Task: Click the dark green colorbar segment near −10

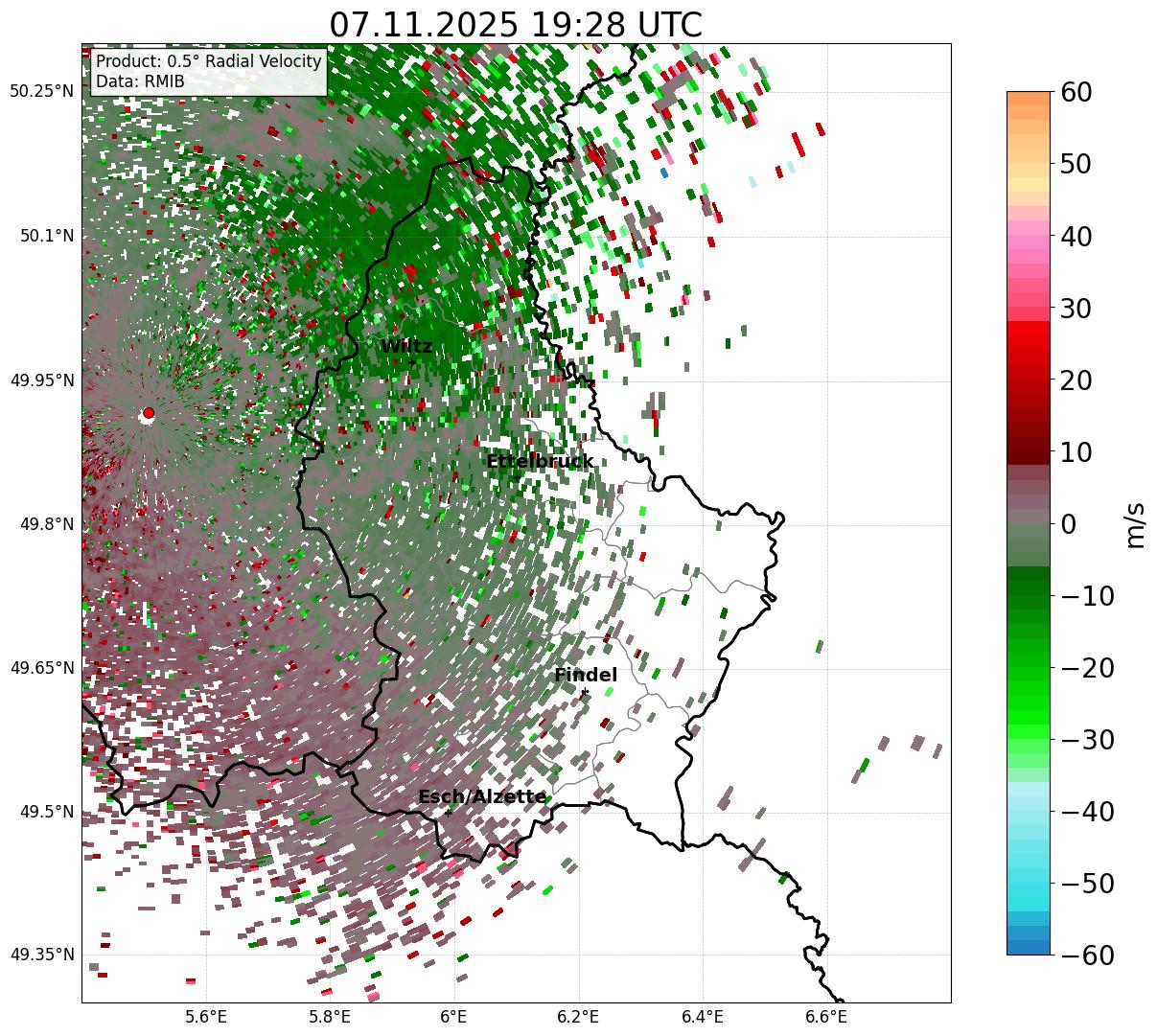Action: (1029, 587)
